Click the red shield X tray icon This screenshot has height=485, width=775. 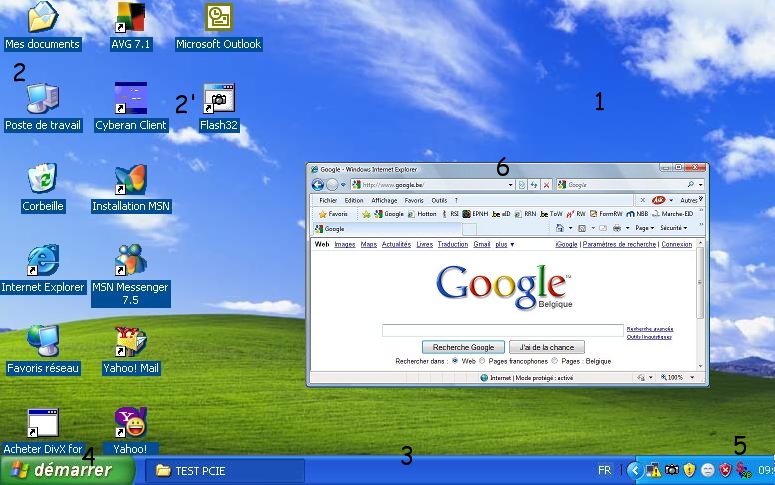click(x=725, y=470)
